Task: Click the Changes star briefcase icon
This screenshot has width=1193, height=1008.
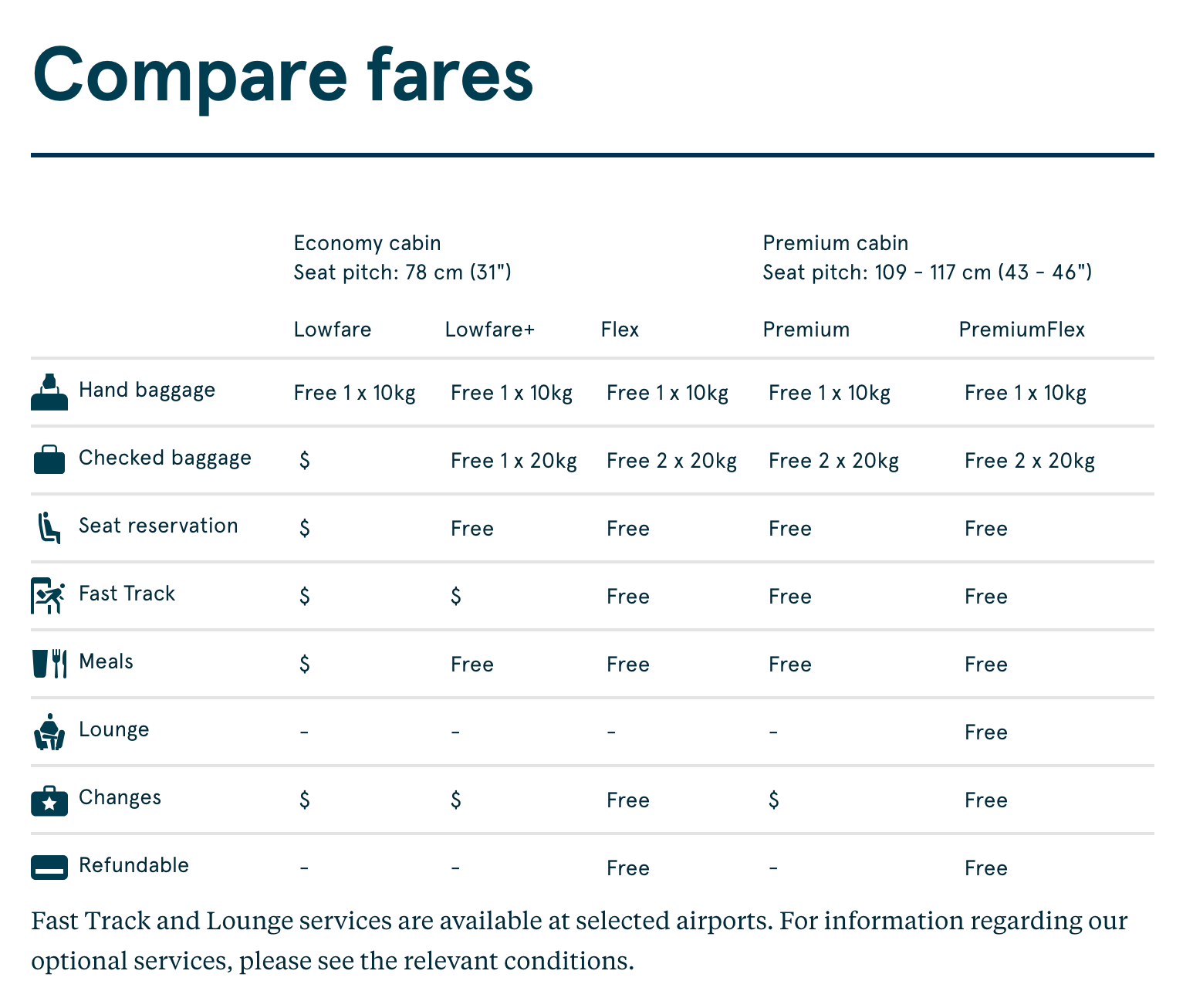Action: click(x=49, y=800)
